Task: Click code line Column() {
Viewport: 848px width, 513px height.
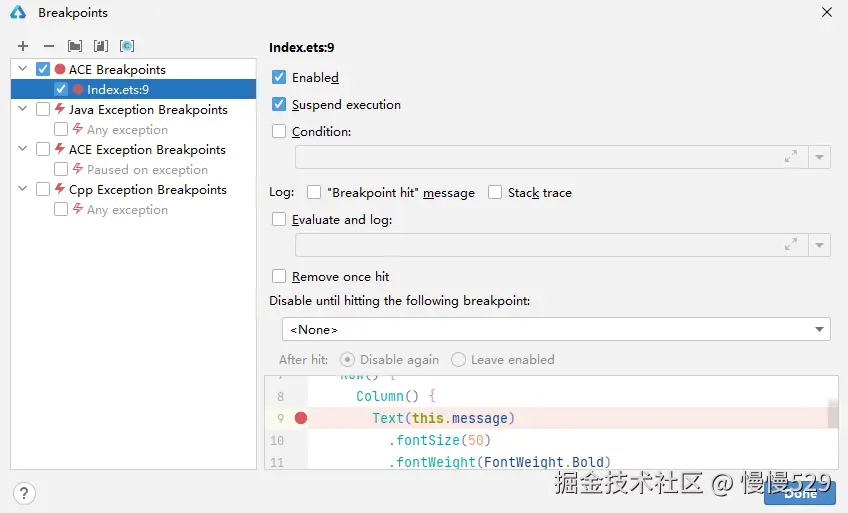Action: 396,396
